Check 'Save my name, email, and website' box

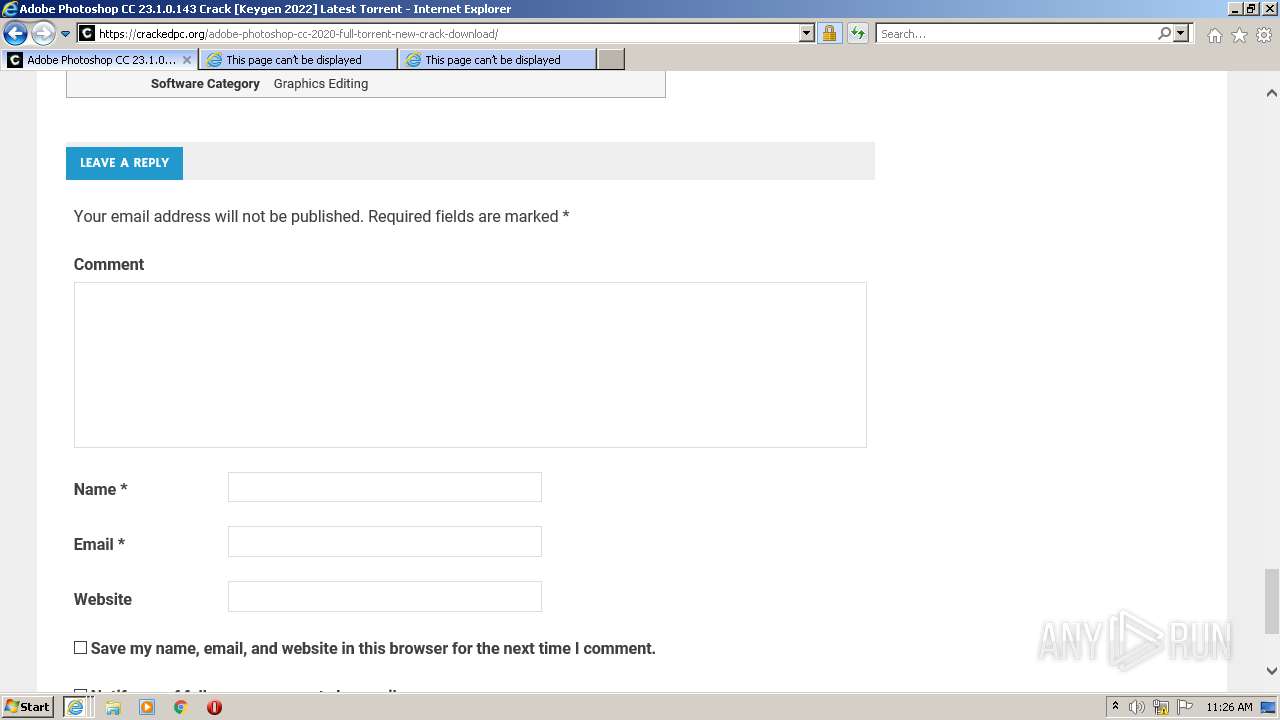coord(80,648)
